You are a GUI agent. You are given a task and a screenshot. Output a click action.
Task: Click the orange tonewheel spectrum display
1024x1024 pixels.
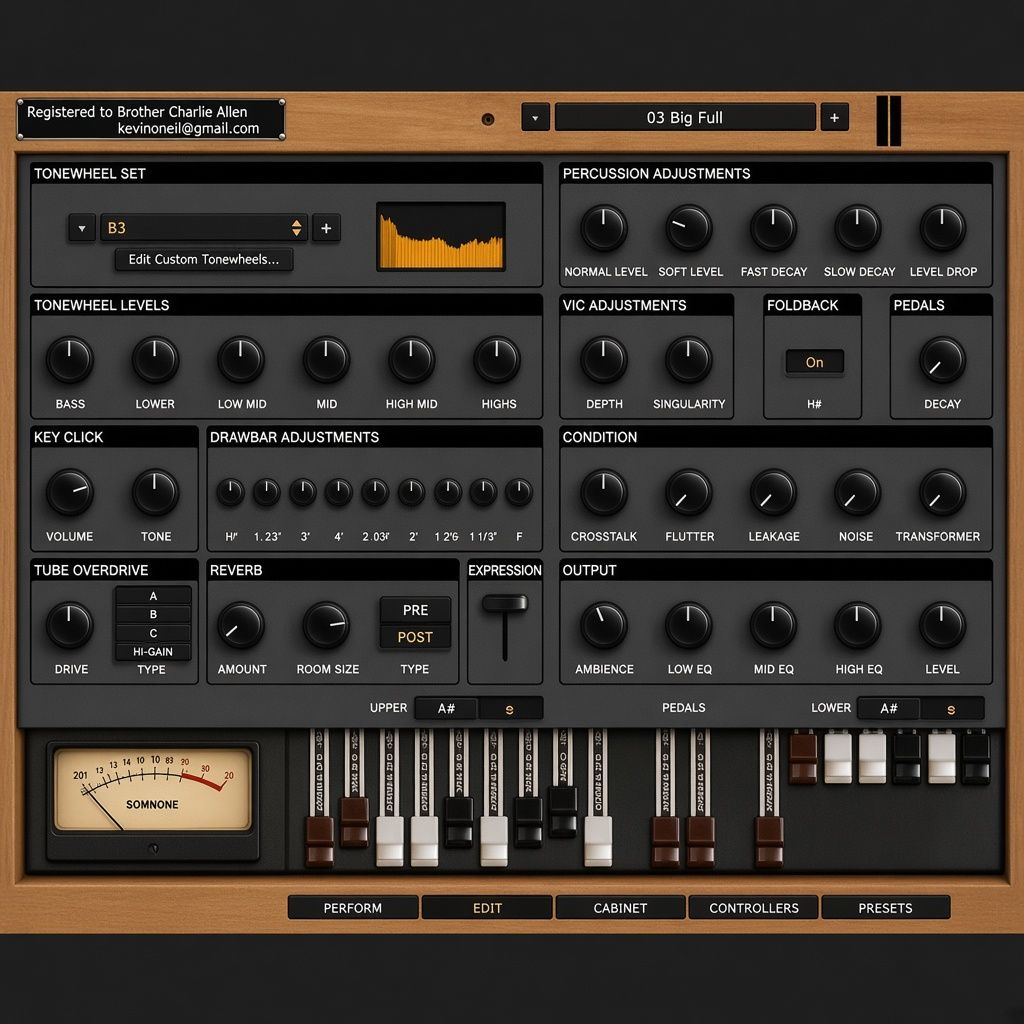[x=441, y=236]
